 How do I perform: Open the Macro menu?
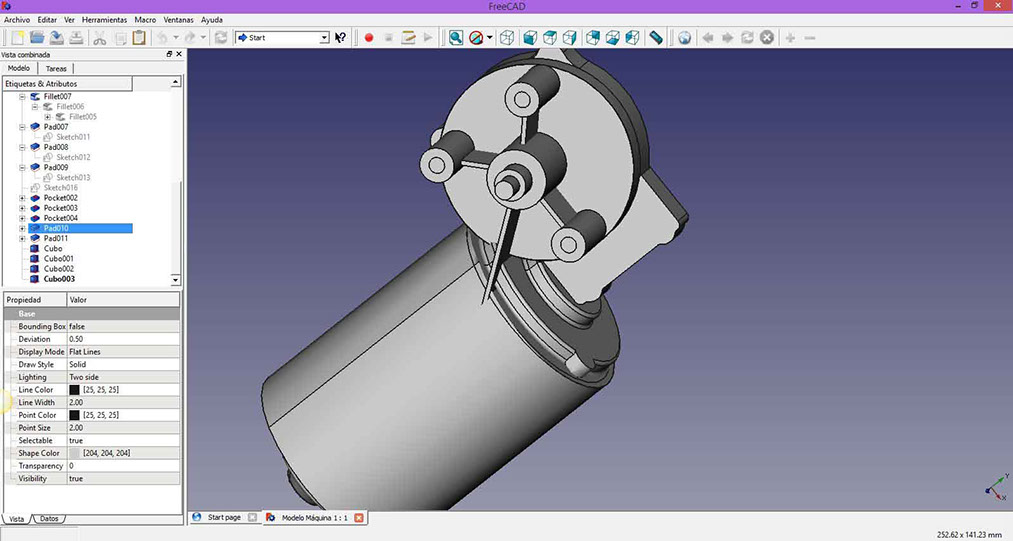[x=145, y=20]
